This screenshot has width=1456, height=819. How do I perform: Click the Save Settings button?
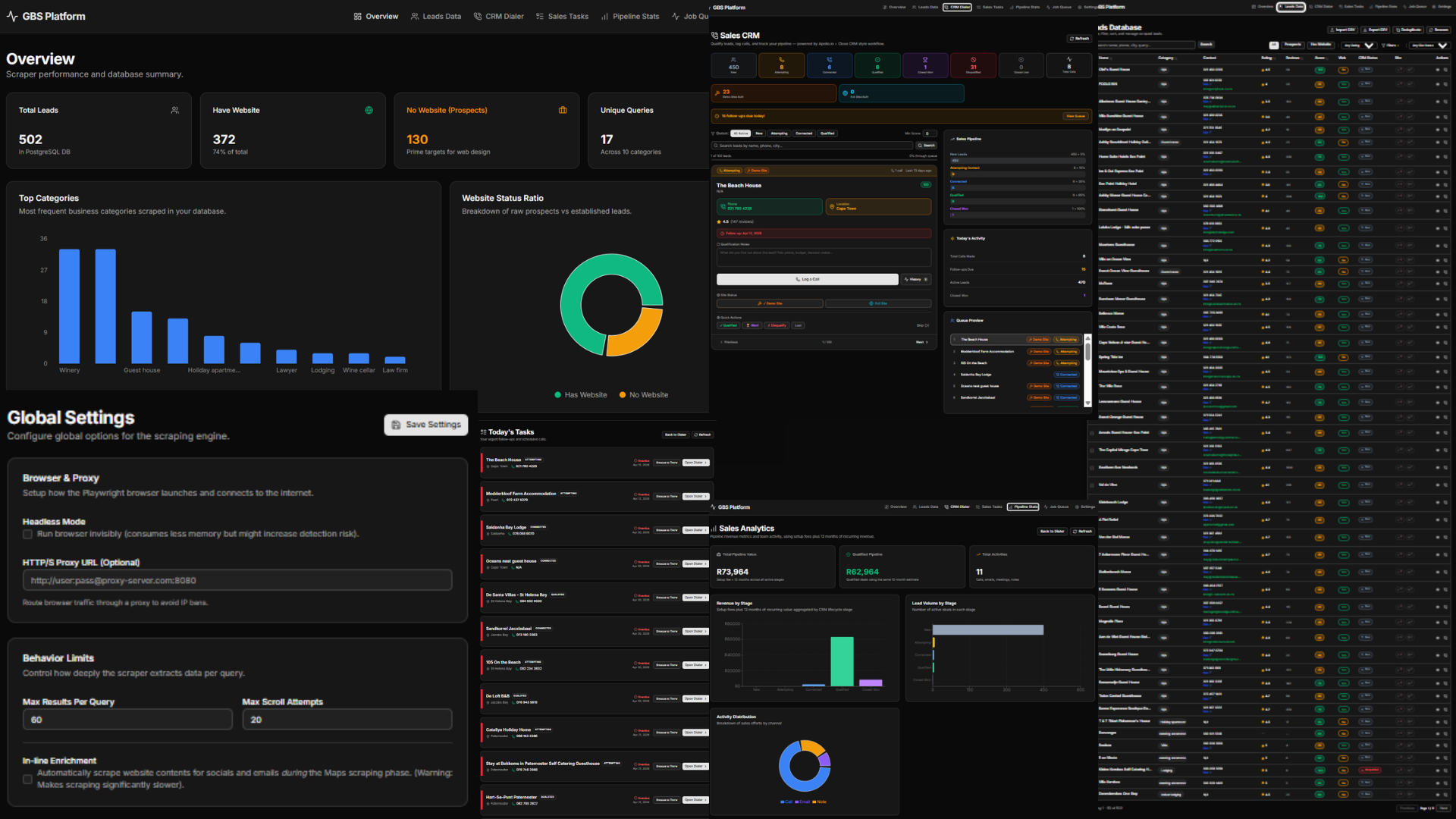tap(426, 425)
